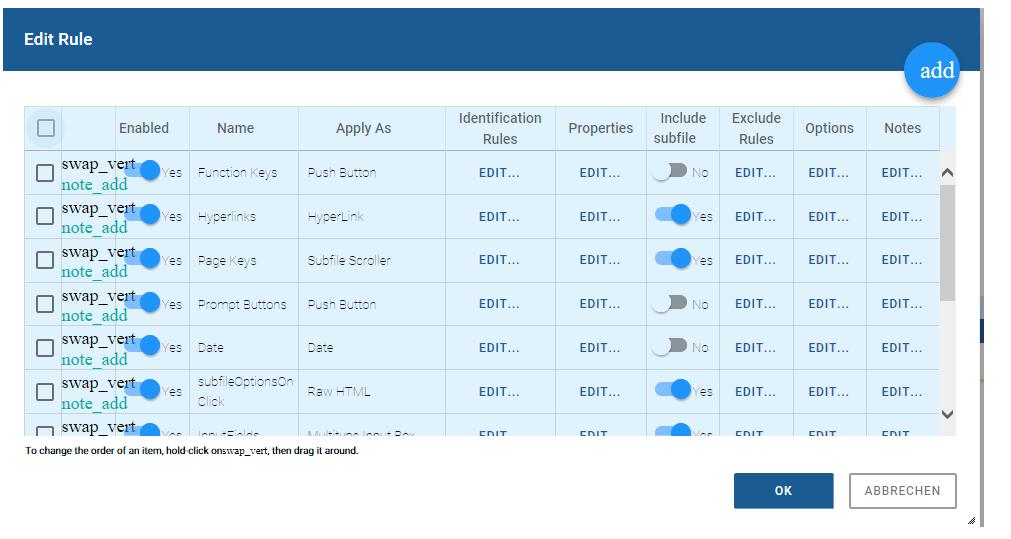
Task: Click swap_vert icon for Function Keys row
Action: (x=97, y=164)
